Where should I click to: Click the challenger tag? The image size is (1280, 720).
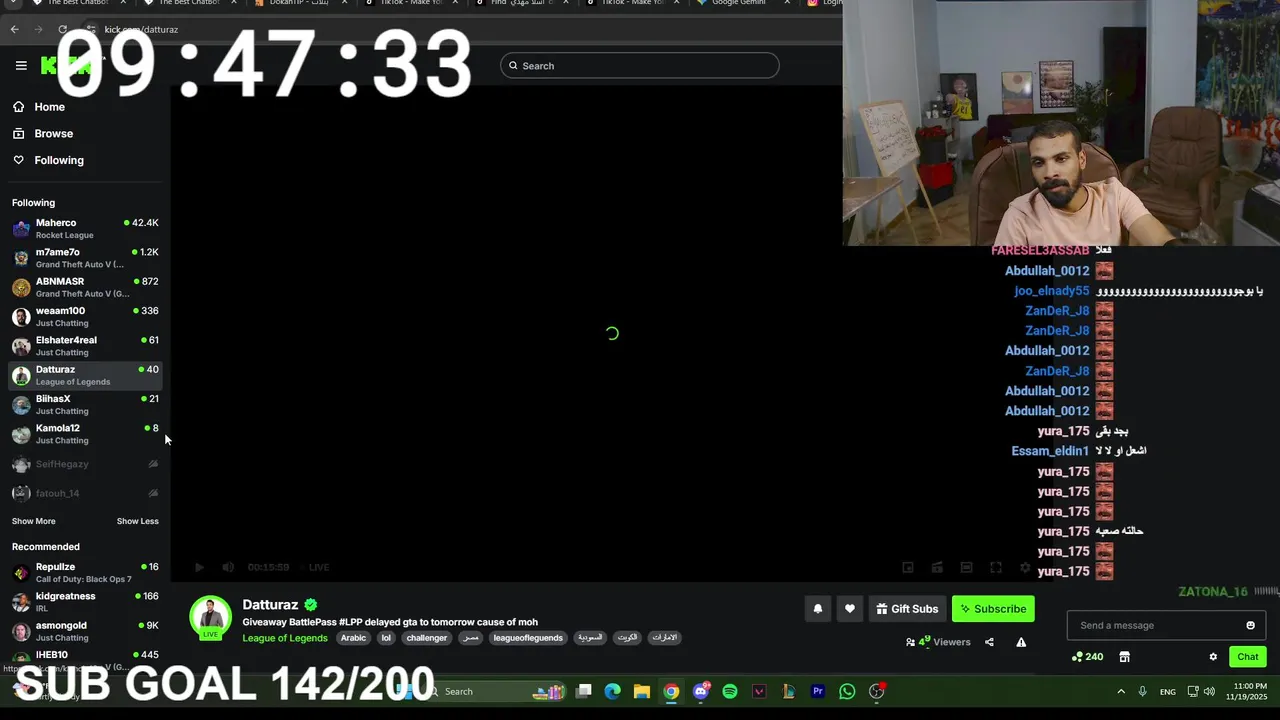(x=427, y=638)
